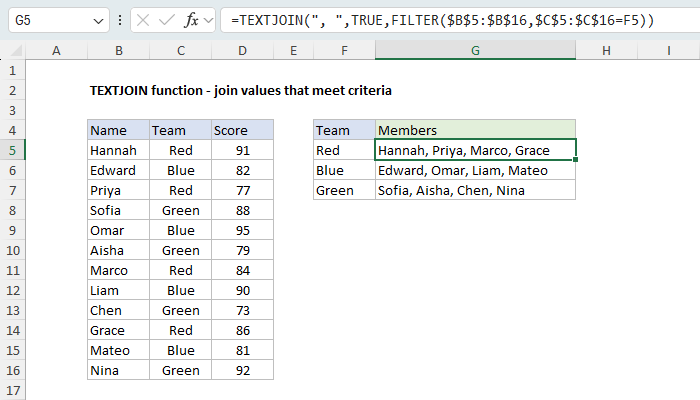Select column D header
The image size is (700, 400).
[242, 50]
